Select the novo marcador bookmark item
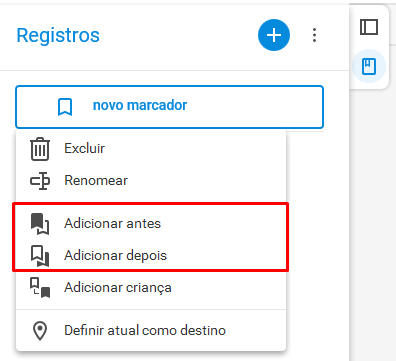Viewport: 396px width, 361px height. [x=169, y=107]
